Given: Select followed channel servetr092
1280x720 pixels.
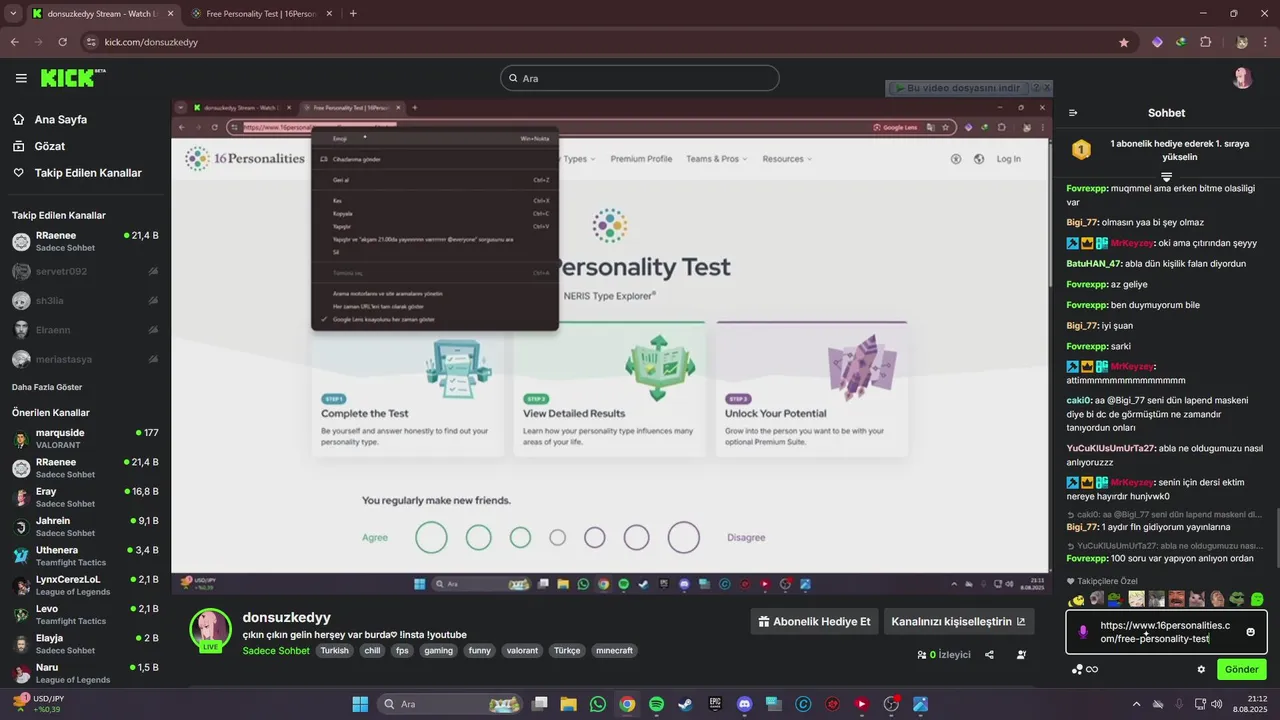Looking at the screenshot, I should pos(85,271).
